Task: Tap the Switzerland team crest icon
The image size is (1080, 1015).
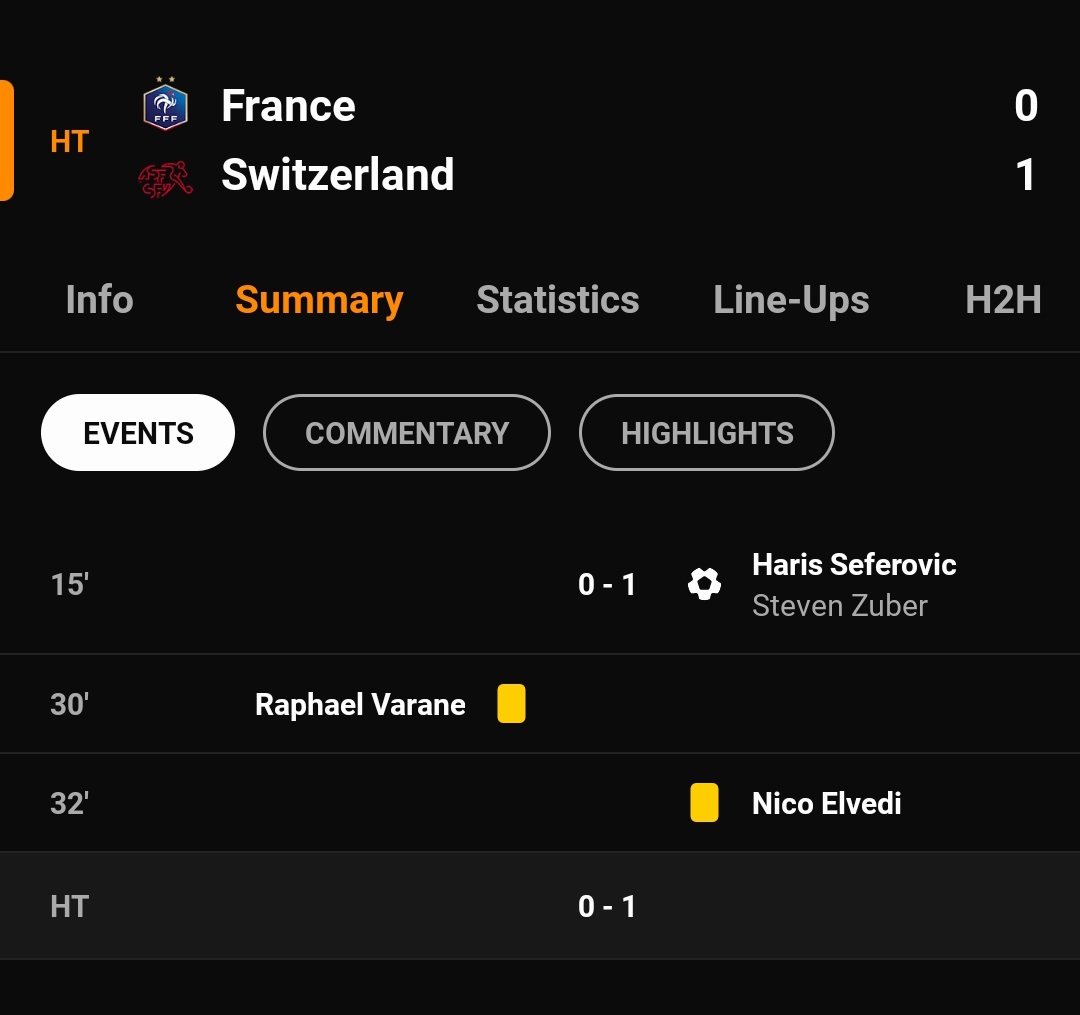Action: tap(165, 179)
